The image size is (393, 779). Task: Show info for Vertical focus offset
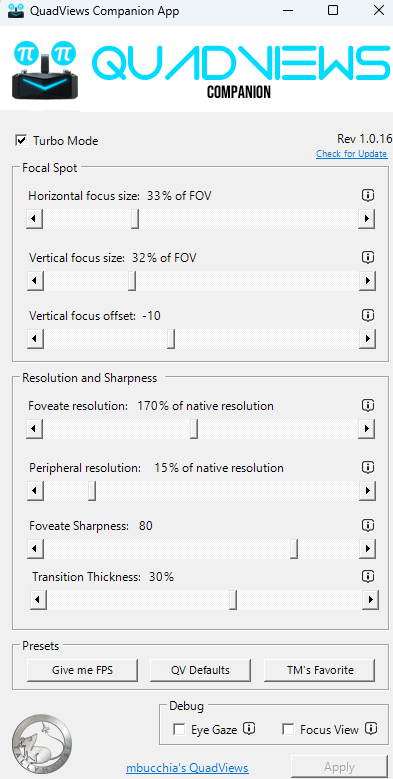[367, 315]
